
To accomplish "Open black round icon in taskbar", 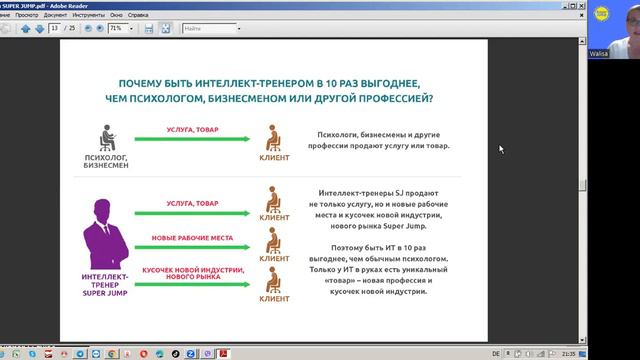I will click(176, 354).
